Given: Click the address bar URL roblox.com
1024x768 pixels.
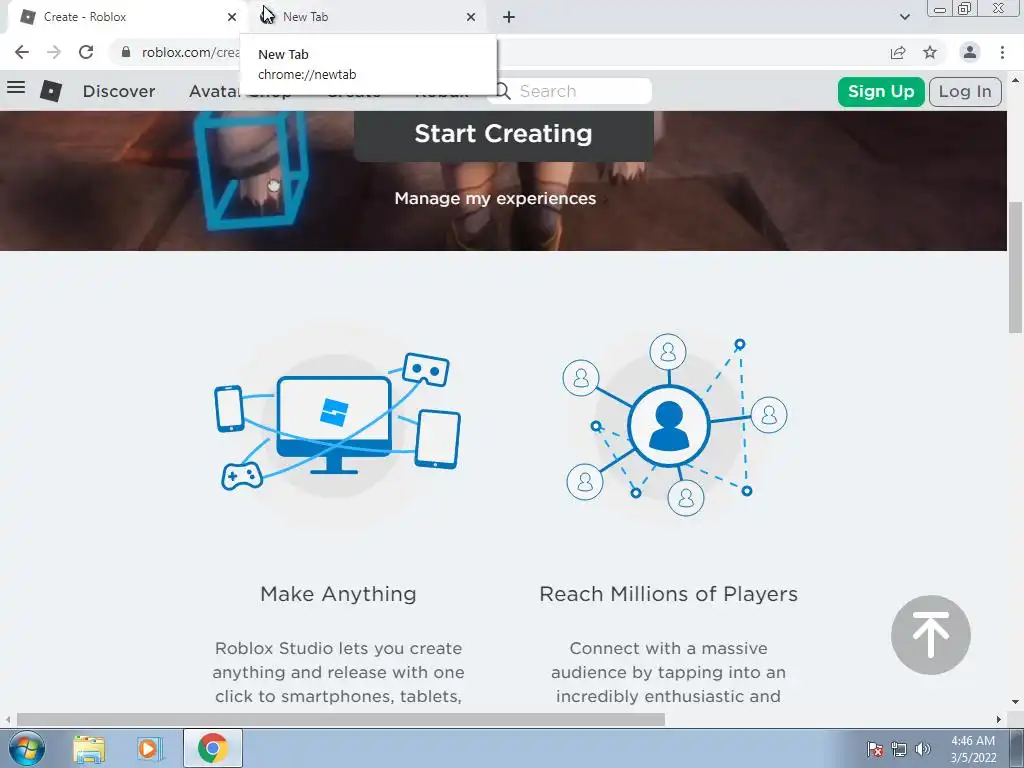Looking at the screenshot, I should 190,52.
